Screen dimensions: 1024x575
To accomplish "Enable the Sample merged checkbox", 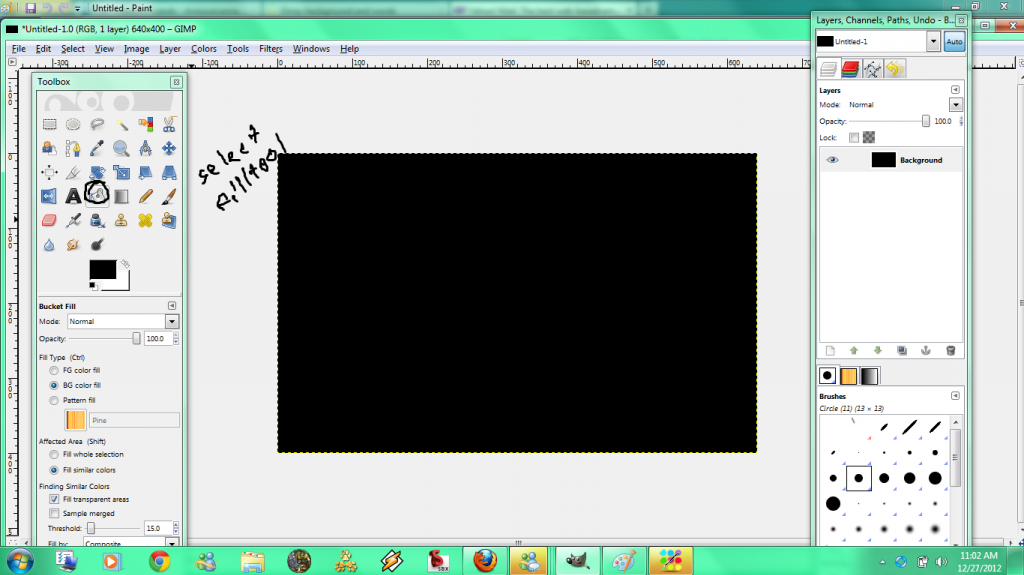I will click(x=54, y=514).
